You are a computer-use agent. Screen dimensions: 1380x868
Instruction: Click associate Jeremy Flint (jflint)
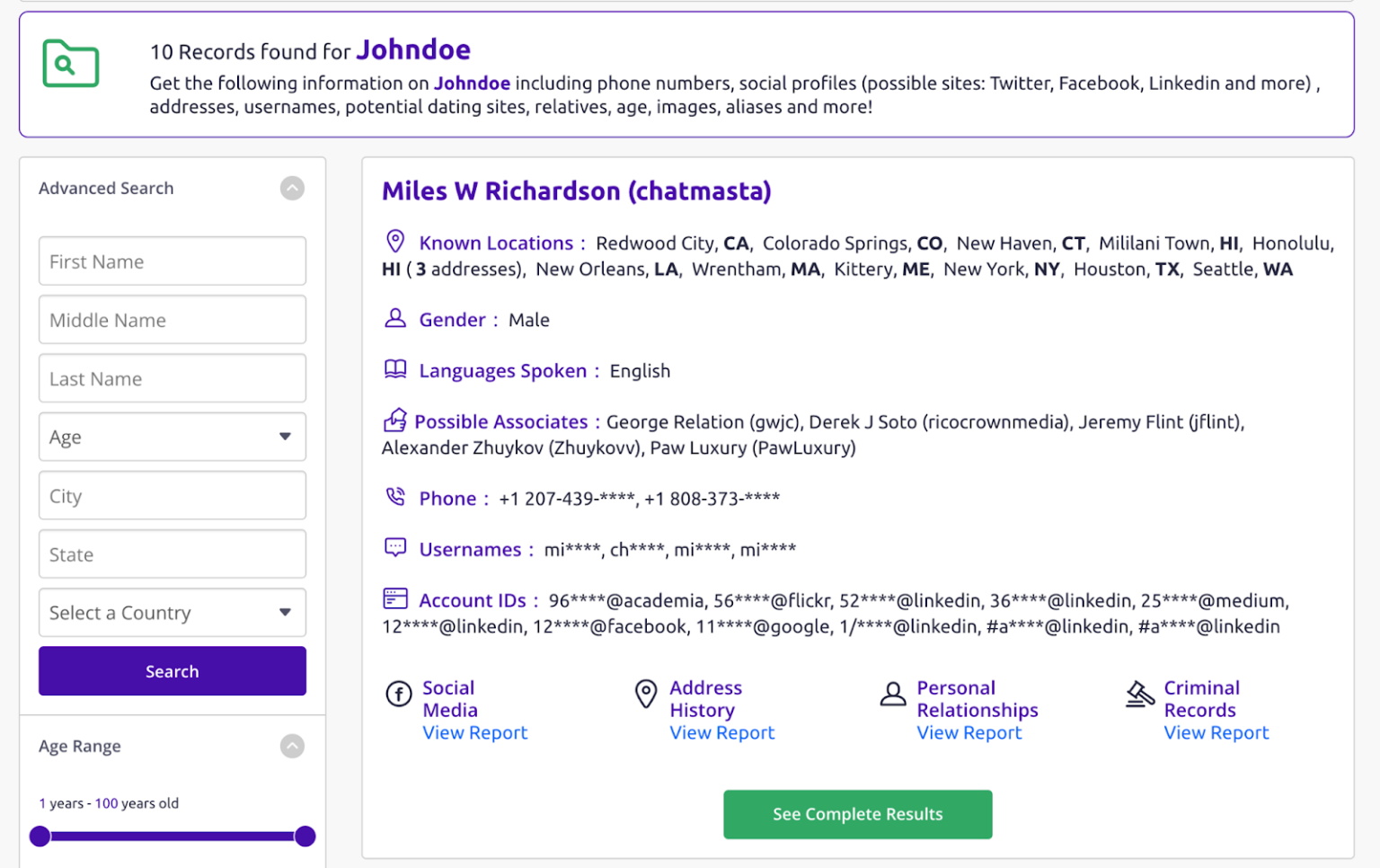pyautogui.click(x=1161, y=421)
